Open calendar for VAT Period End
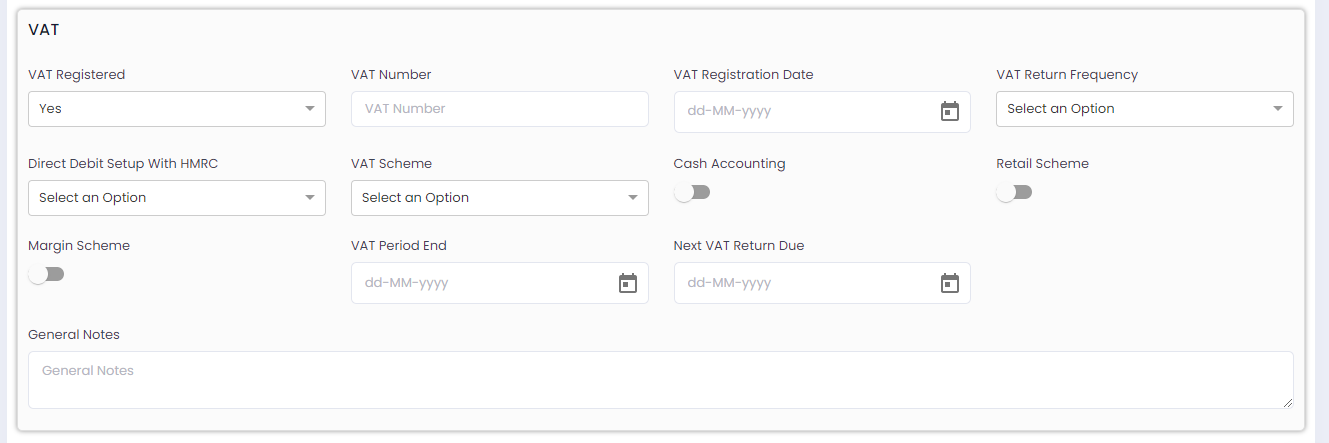 coord(628,283)
